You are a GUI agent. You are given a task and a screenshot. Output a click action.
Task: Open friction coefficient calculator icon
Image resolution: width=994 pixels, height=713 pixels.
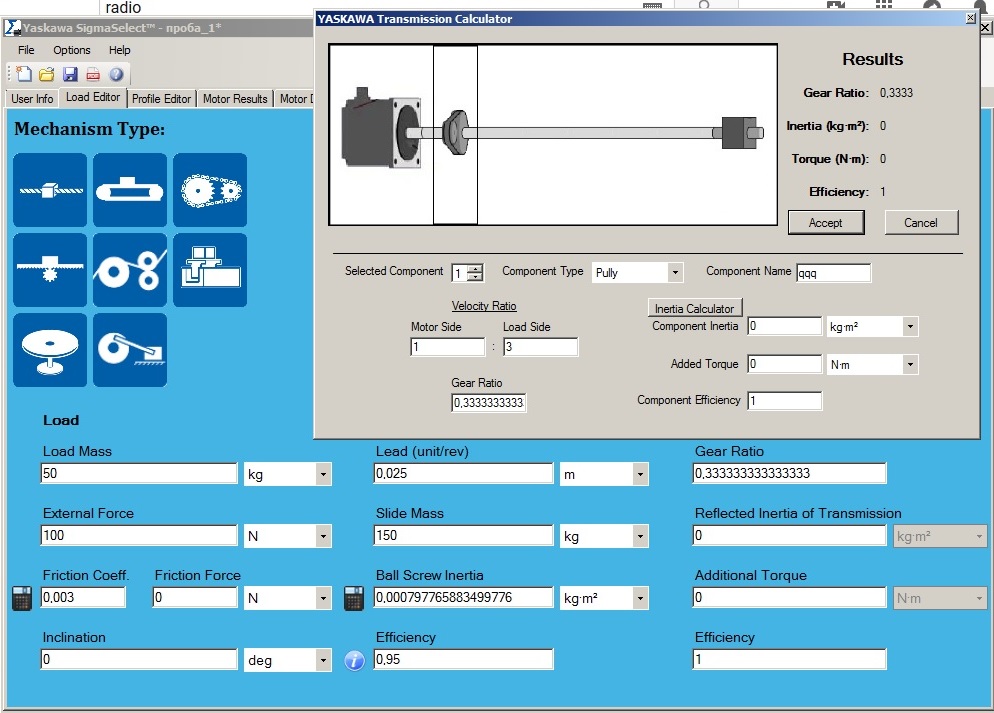click(22, 598)
